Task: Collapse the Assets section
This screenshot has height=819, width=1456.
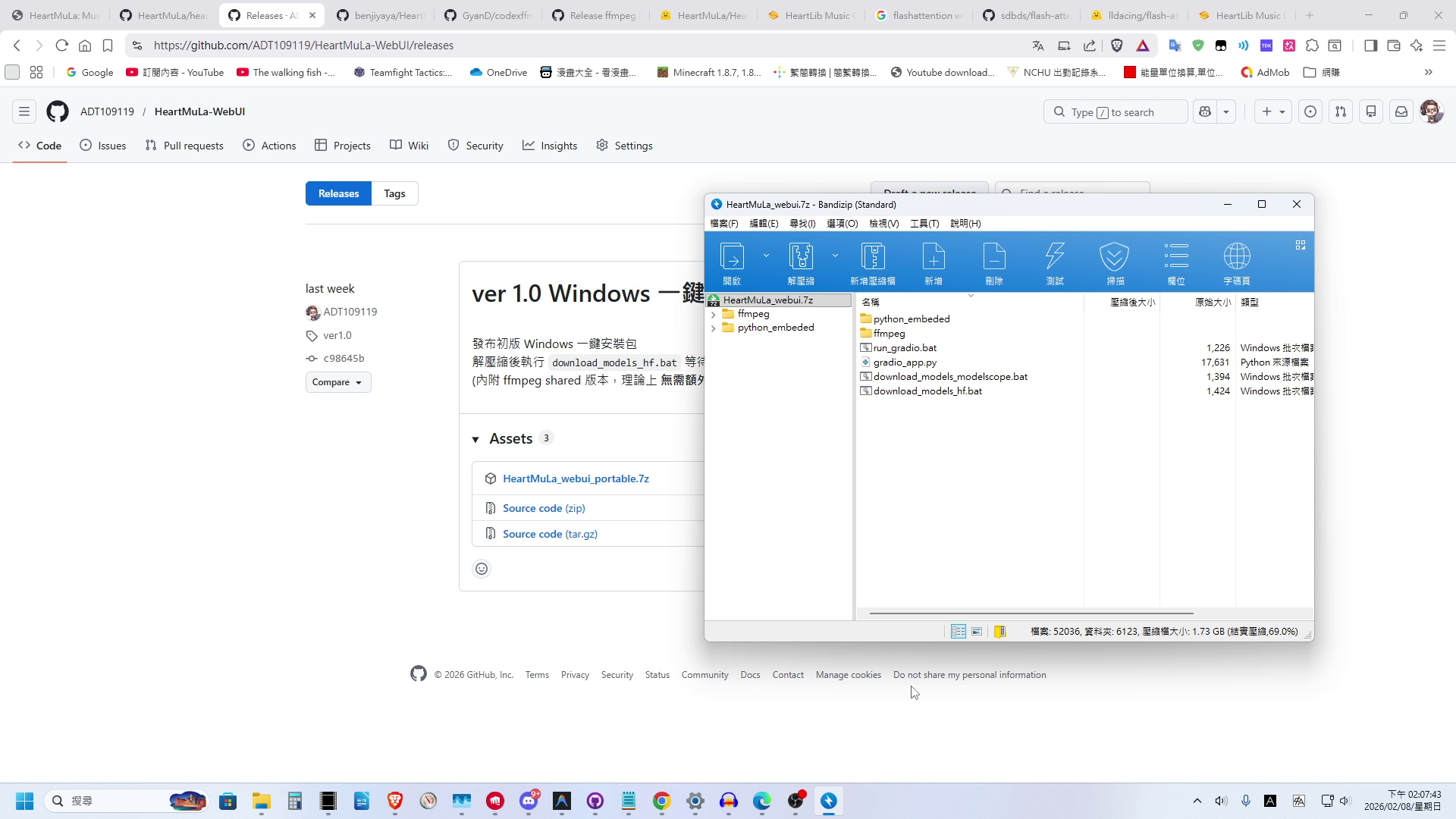Action: click(475, 439)
